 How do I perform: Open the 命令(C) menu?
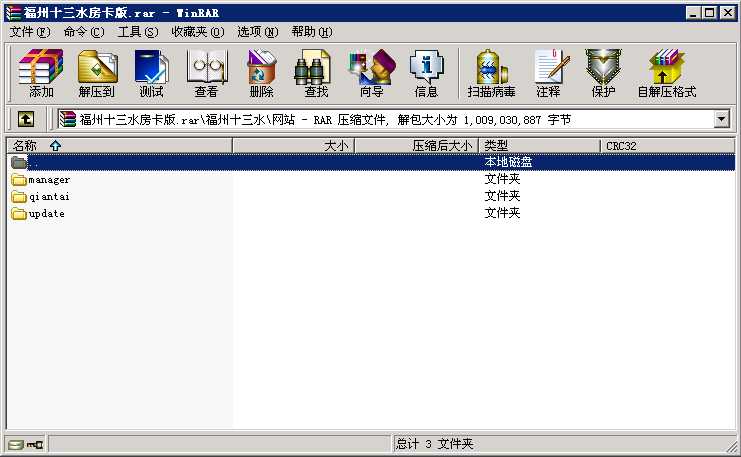(84, 32)
